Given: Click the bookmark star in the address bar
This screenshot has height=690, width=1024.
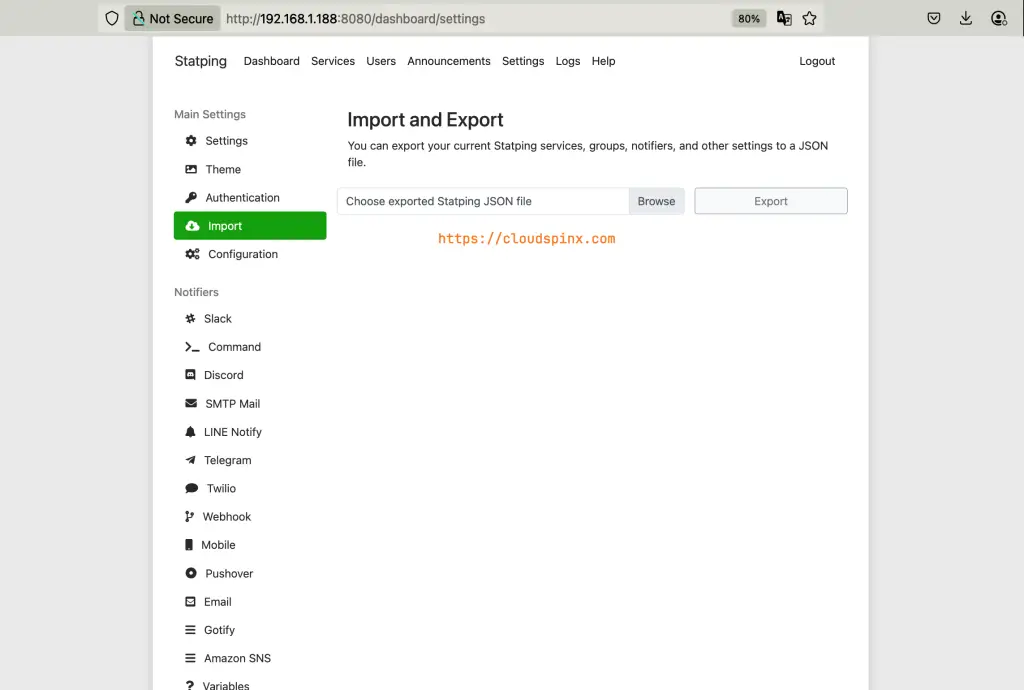Looking at the screenshot, I should coord(809,18).
